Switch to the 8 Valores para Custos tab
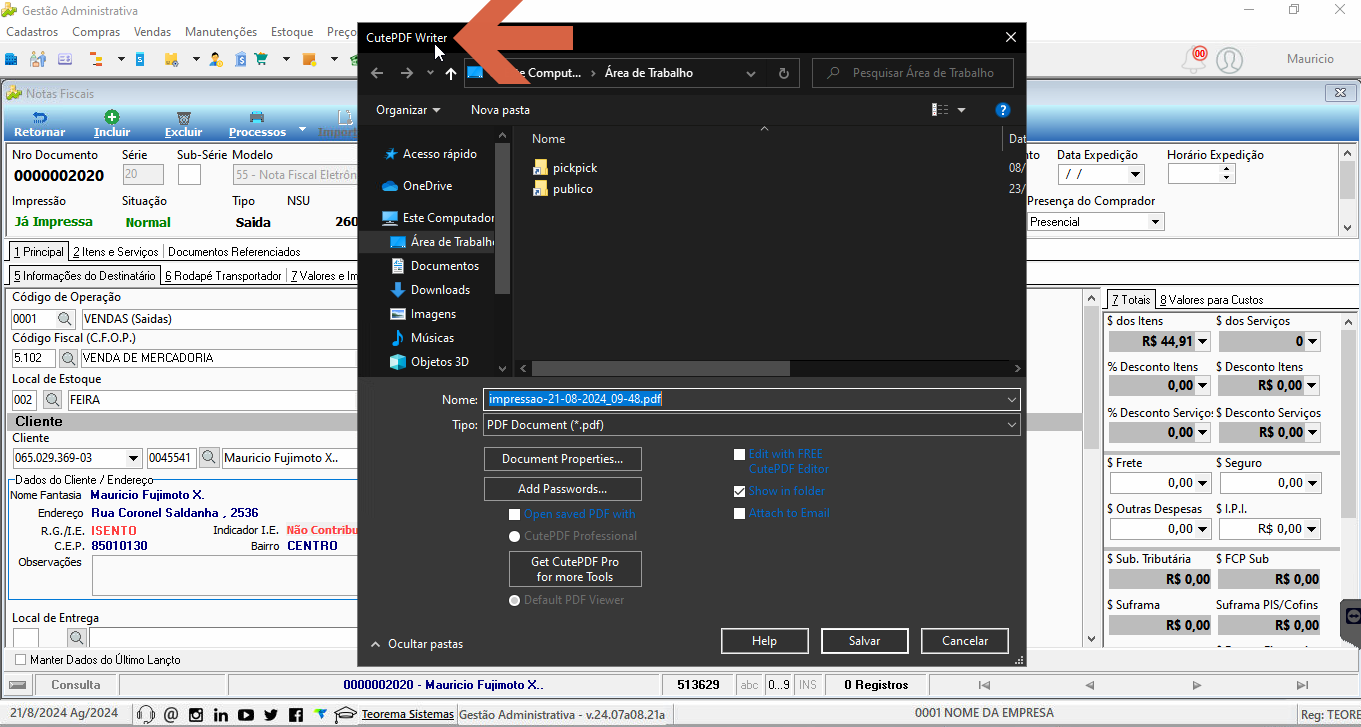 [1211, 299]
